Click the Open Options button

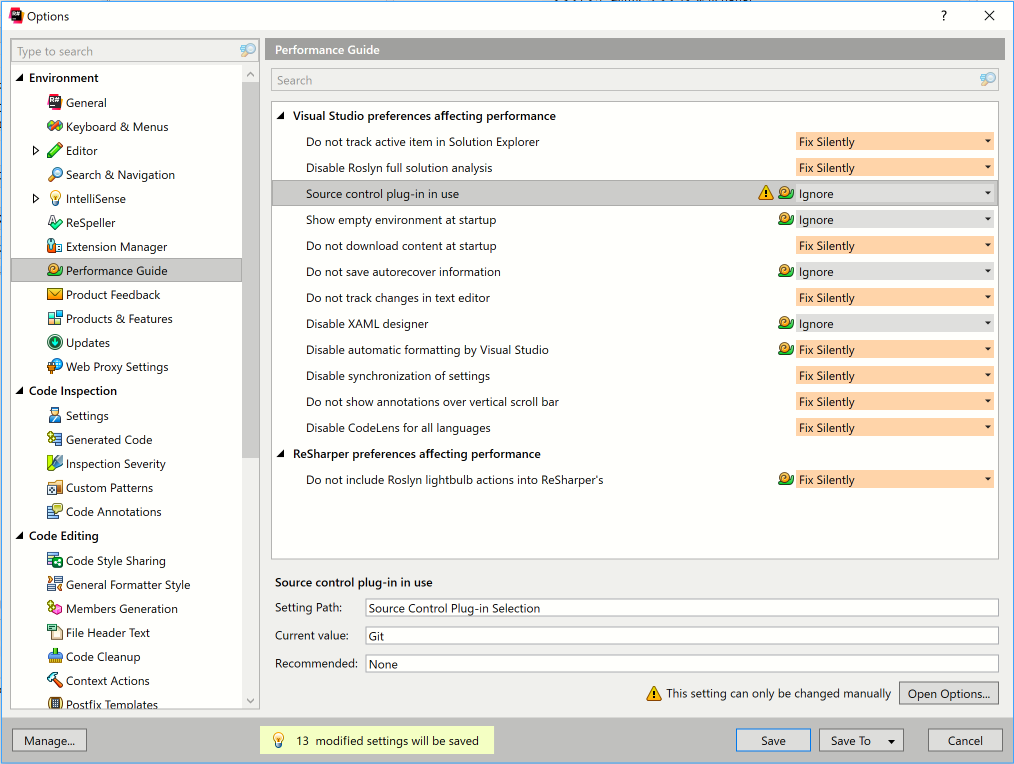(x=948, y=693)
